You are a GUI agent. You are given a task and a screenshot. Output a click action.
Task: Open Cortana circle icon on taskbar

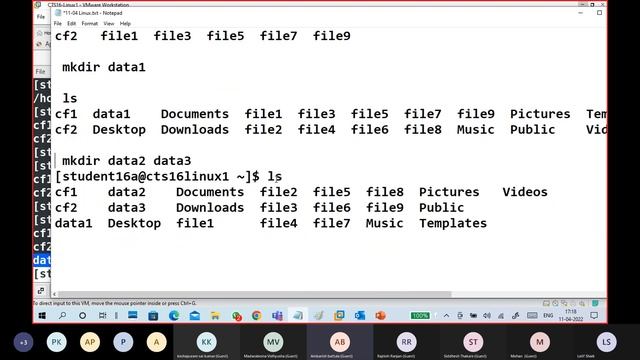coord(82,316)
